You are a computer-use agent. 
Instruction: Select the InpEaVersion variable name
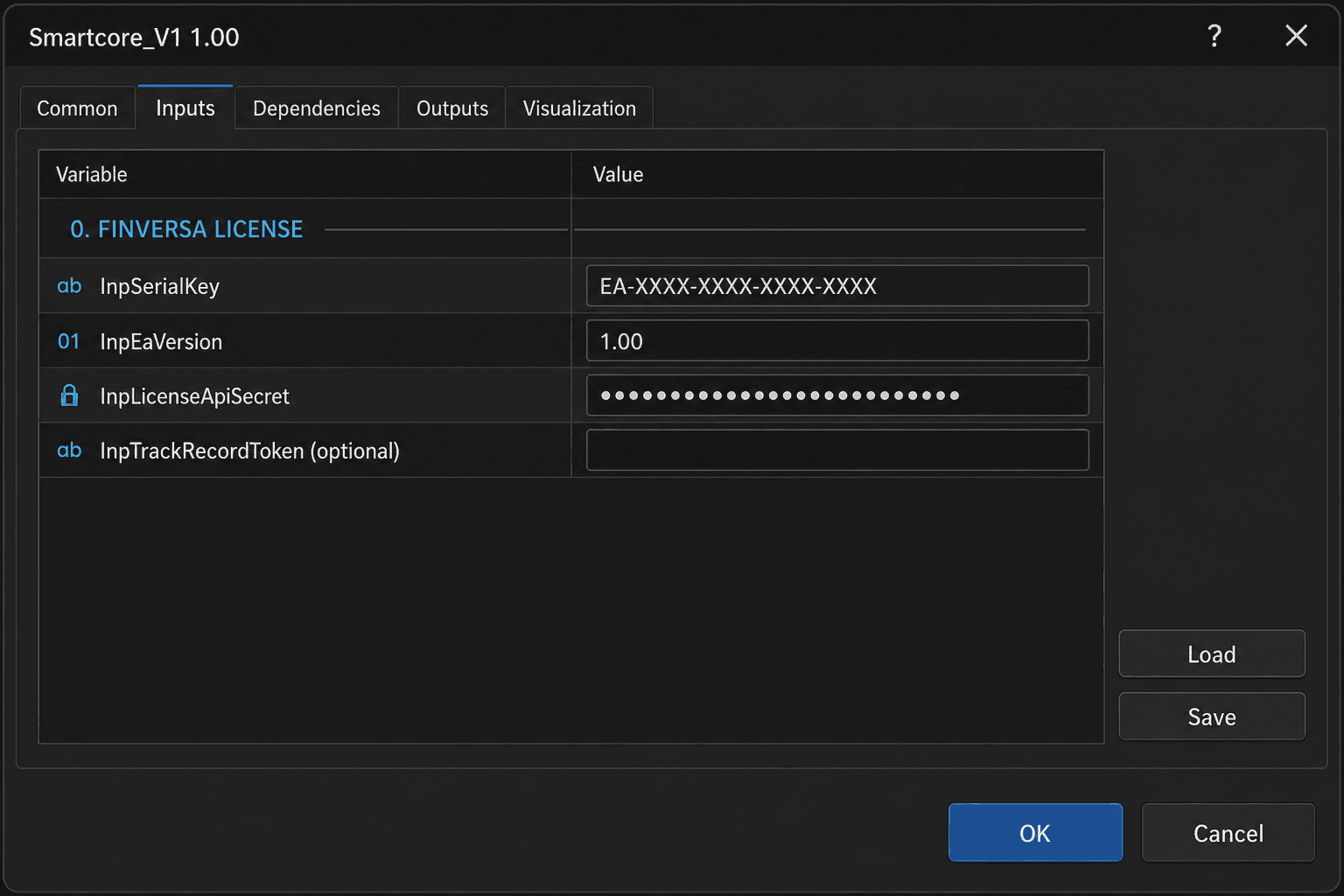[x=161, y=341]
